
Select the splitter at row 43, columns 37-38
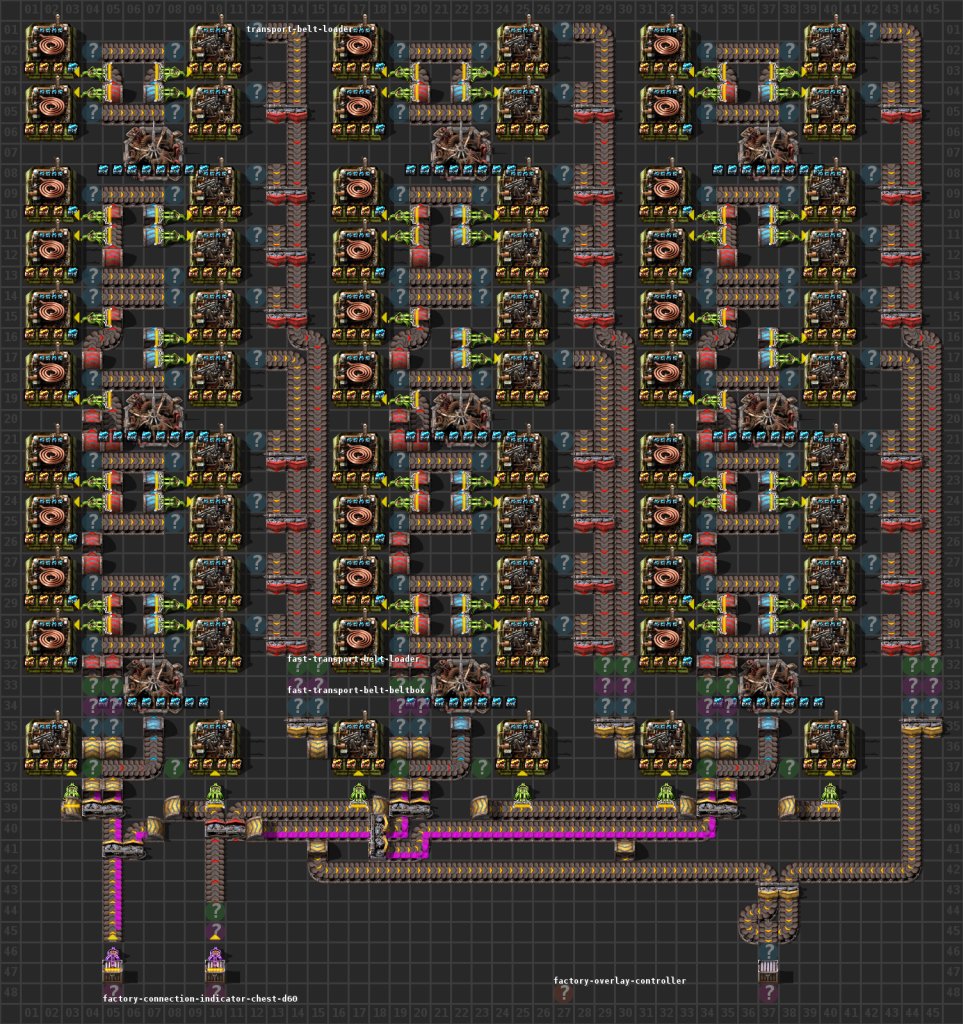click(x=779, y=890)
